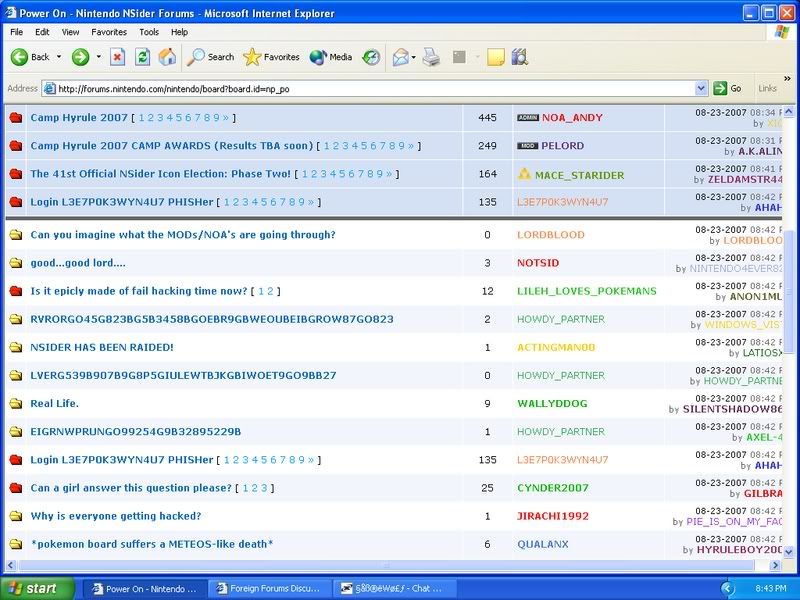Stop page loading with the red X icon

click(117, 57)
